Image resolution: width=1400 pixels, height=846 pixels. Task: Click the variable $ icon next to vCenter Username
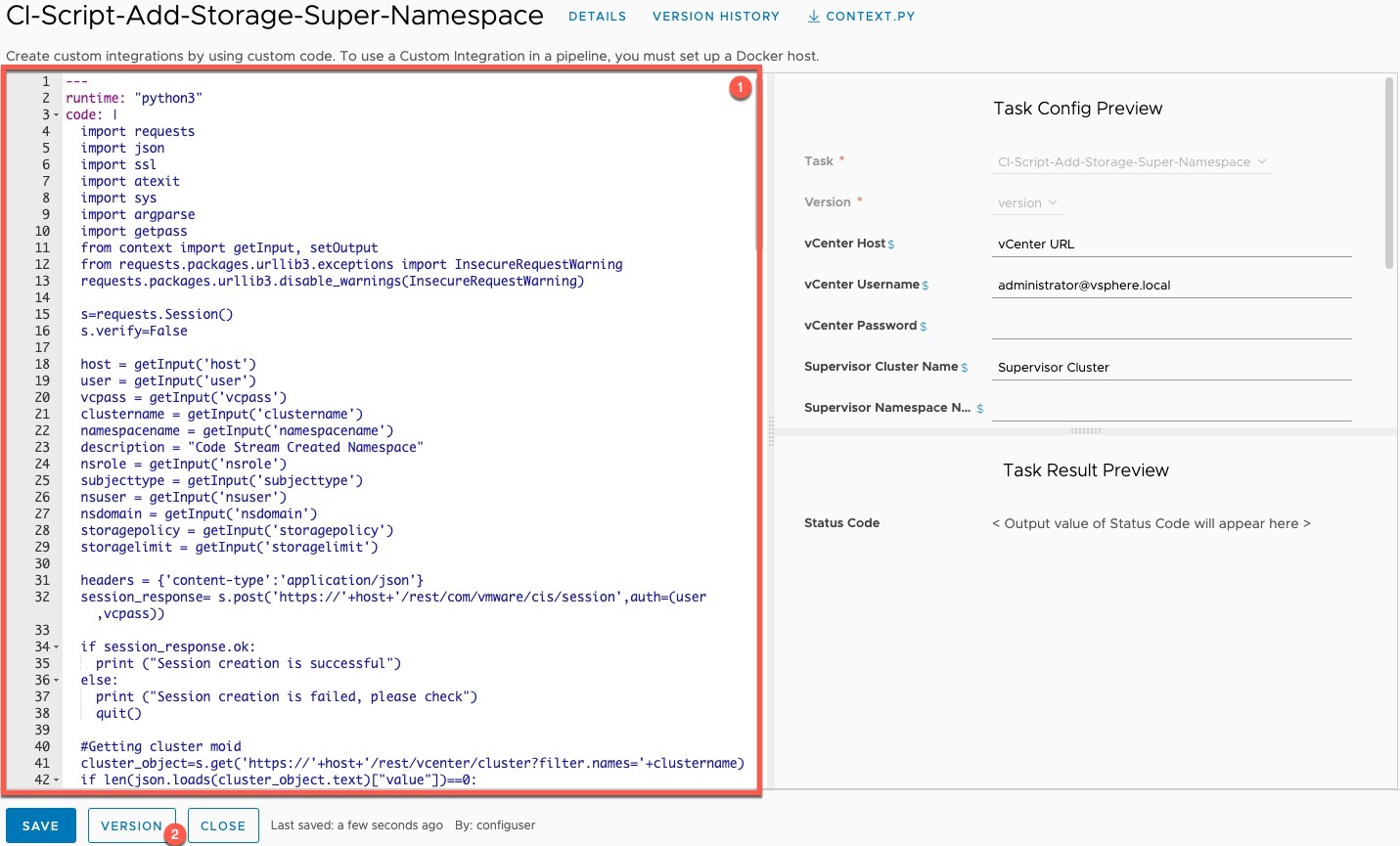pos(926,286)
